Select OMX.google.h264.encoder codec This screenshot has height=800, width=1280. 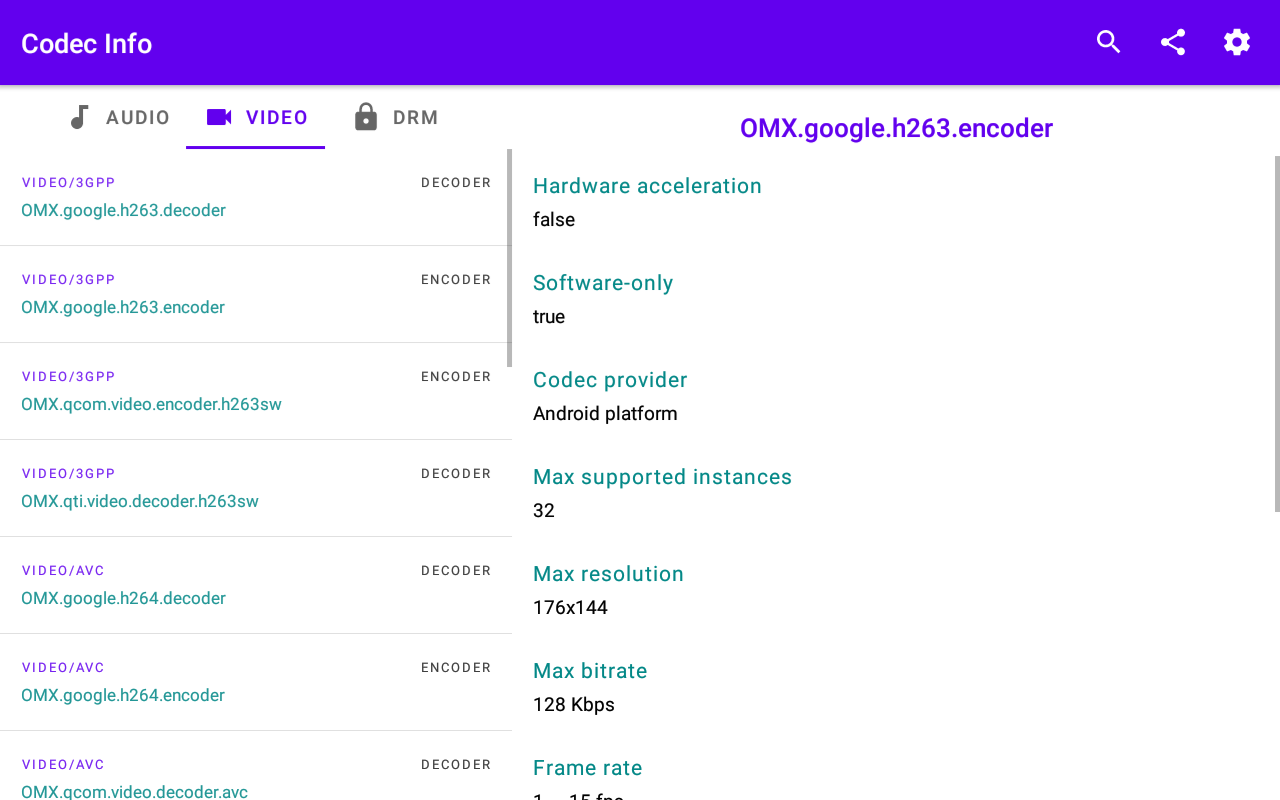pyautogui.click(x=123, y=695)
